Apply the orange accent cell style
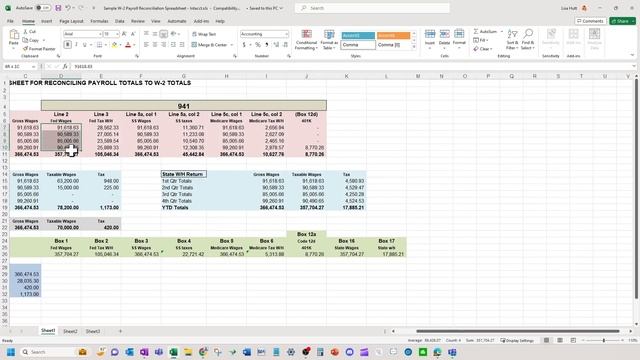This screenshot has height=360, width=640. [x=393, y=36]
